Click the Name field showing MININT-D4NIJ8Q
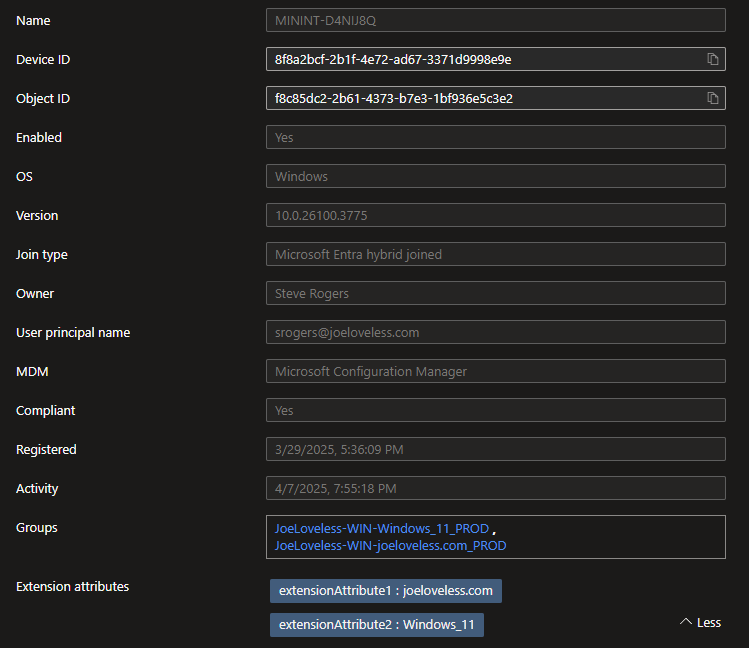 click(x=495, y=20)
